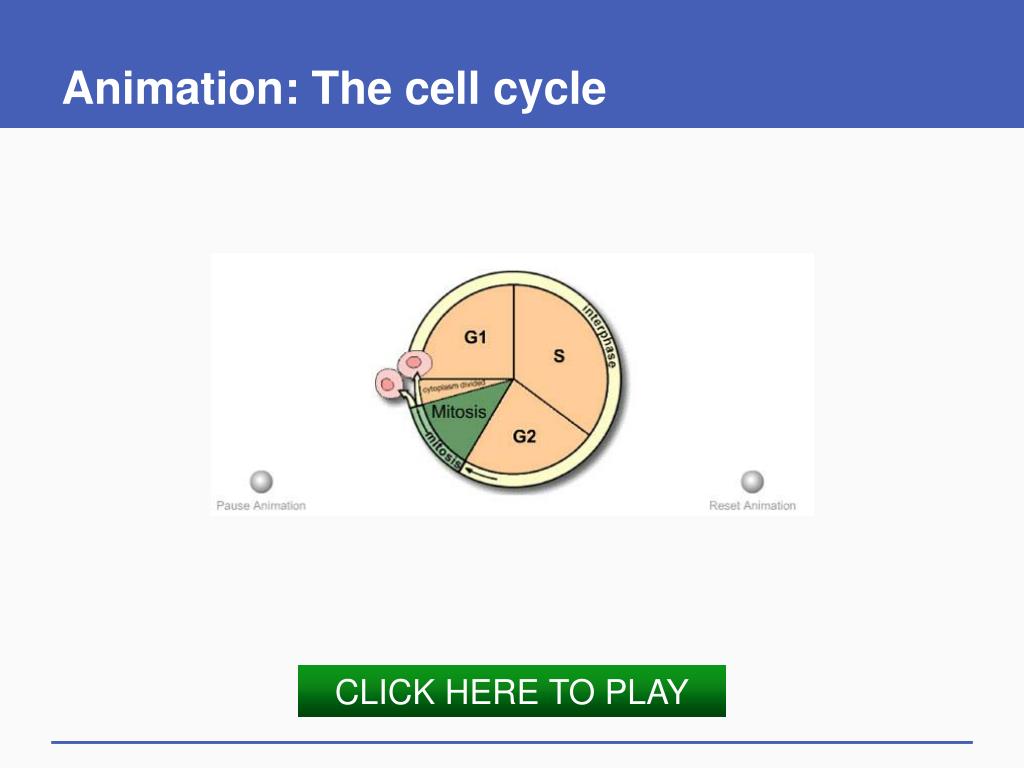
Task: Click the Reset Animation round button
Action: pyautogui.click(x=752, y=482)
